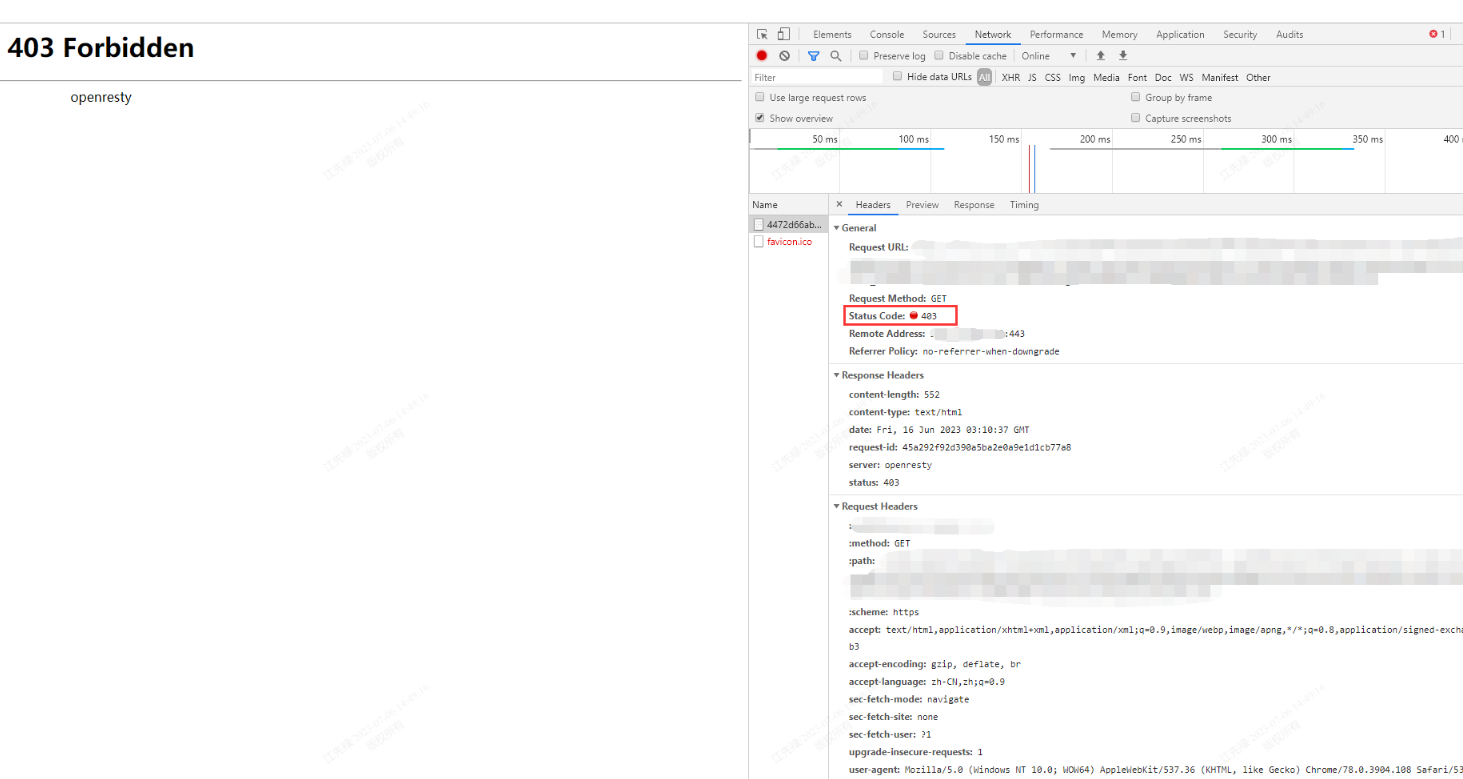Check Hide data URLs option
Image resolution: width=1463 pixels, height=779 pixels.
pos(898,76)
